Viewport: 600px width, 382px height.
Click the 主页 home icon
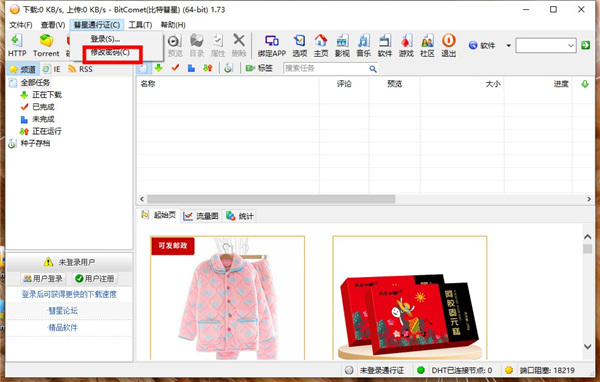click(321, 45)
